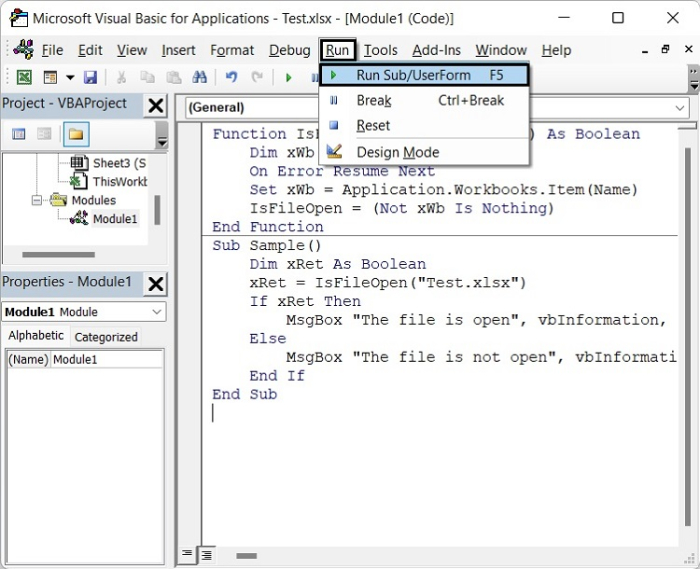Click the main toolbar options overflow arrow
Screen dimensions: 700x569
coord(694,79)
